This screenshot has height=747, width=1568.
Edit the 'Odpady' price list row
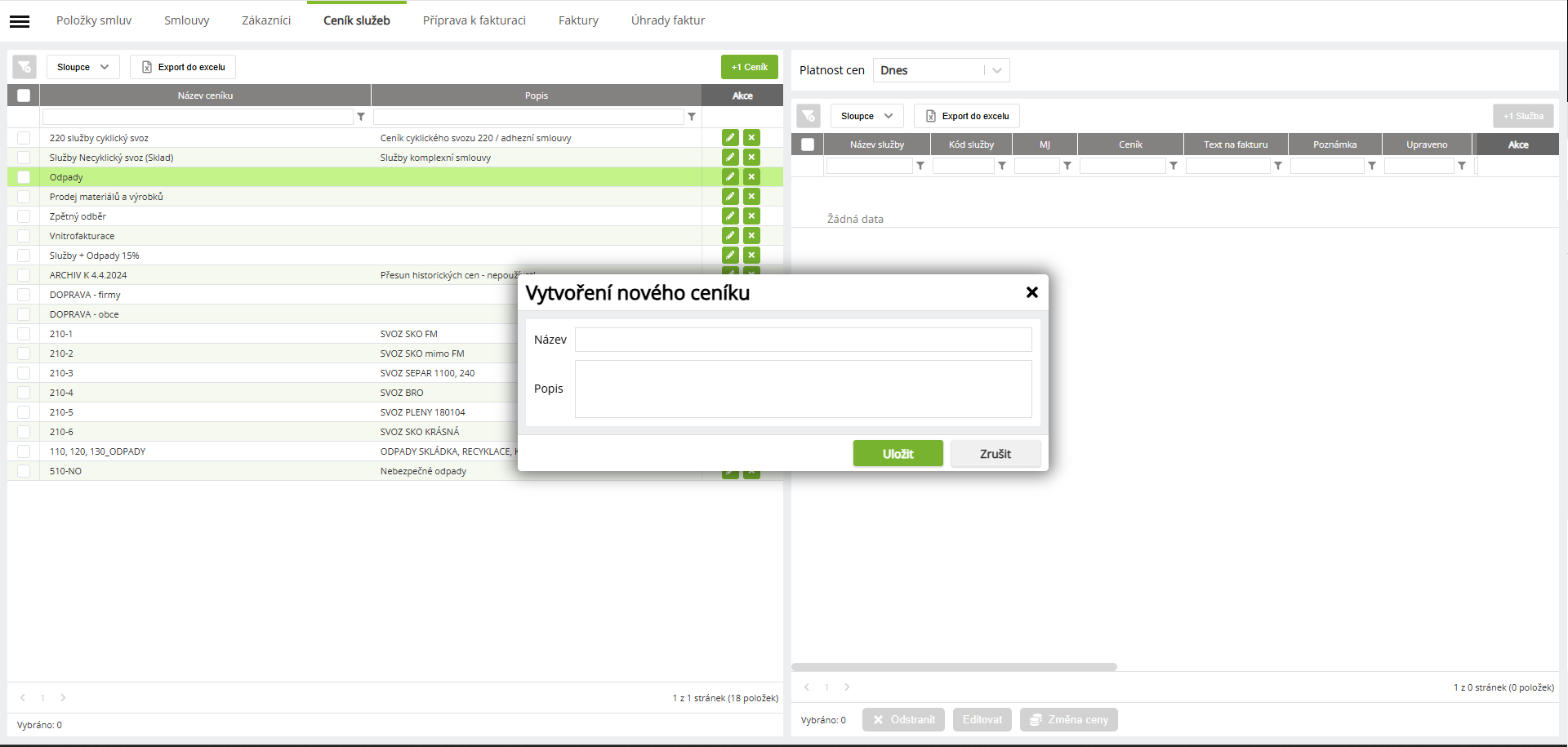(730, 177)
